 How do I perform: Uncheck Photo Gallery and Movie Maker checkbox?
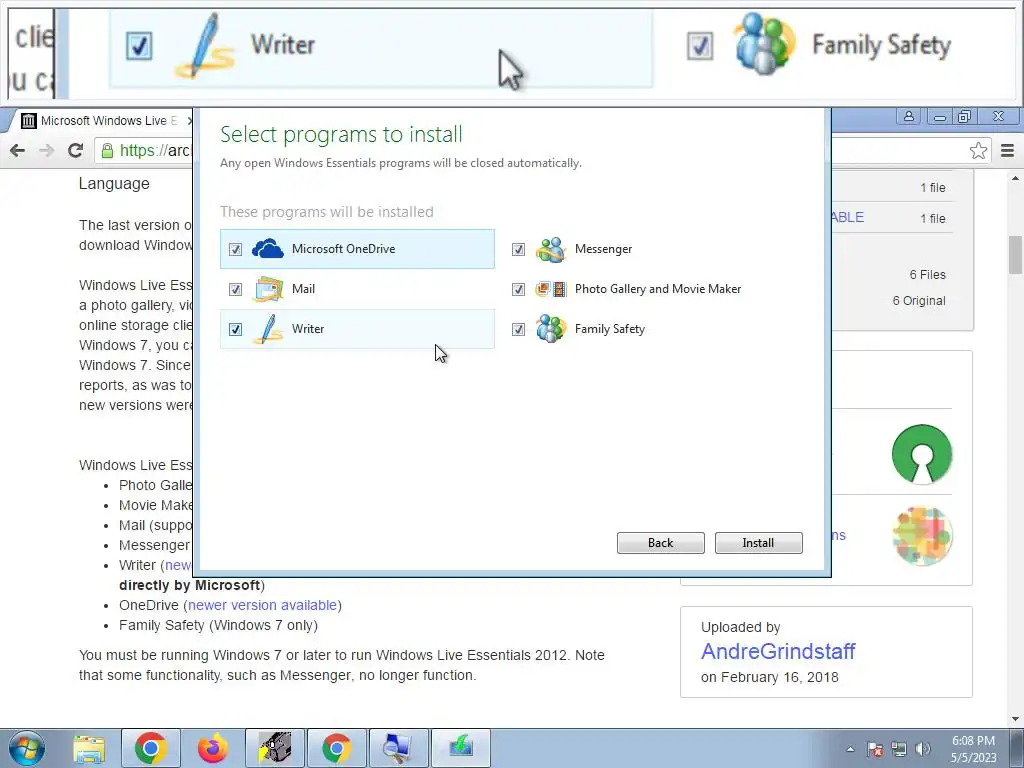pos(518,289)
